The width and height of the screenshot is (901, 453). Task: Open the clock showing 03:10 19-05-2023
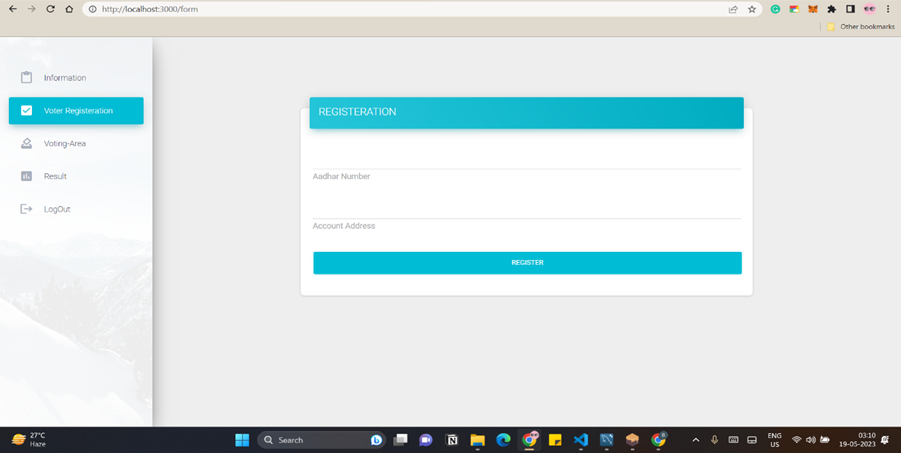[856, 440]
